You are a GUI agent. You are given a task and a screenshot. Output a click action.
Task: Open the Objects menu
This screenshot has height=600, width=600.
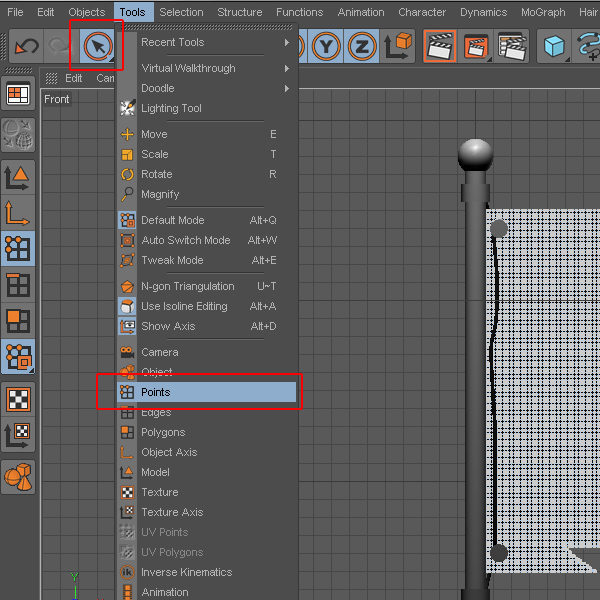(x=87, y=12)
